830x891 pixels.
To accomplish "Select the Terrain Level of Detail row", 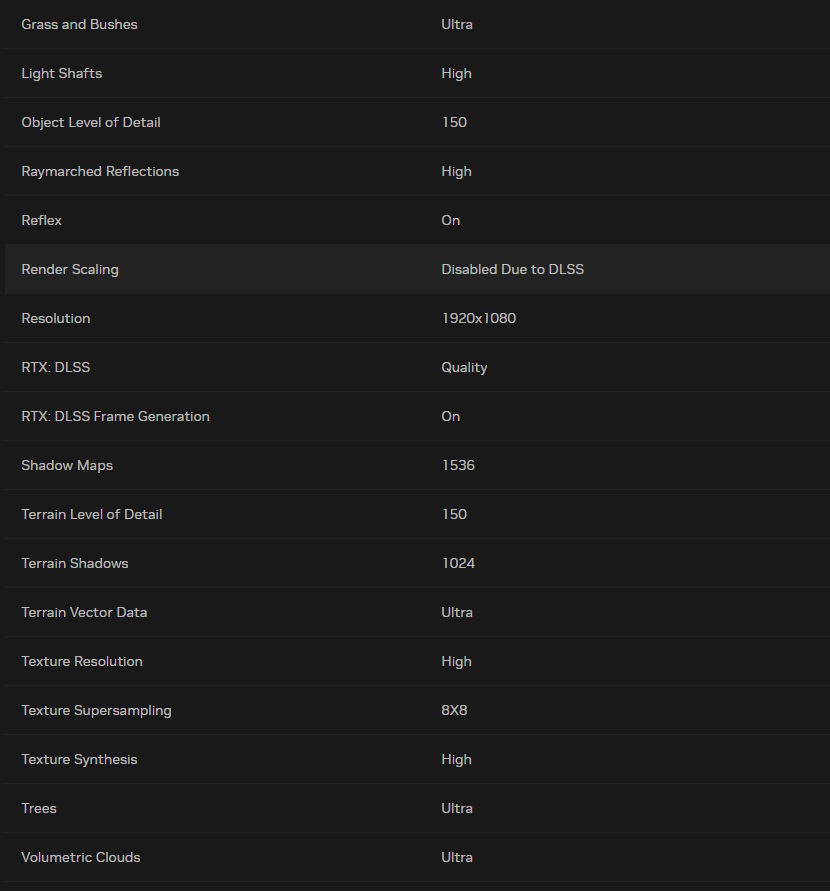I will [417, 514].
